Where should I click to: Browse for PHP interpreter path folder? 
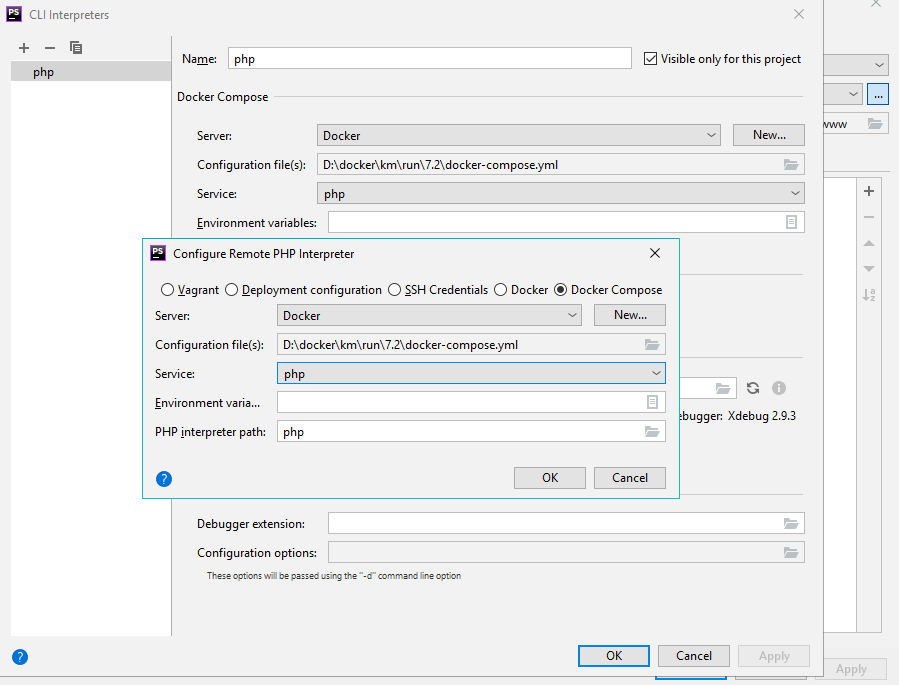652,432
